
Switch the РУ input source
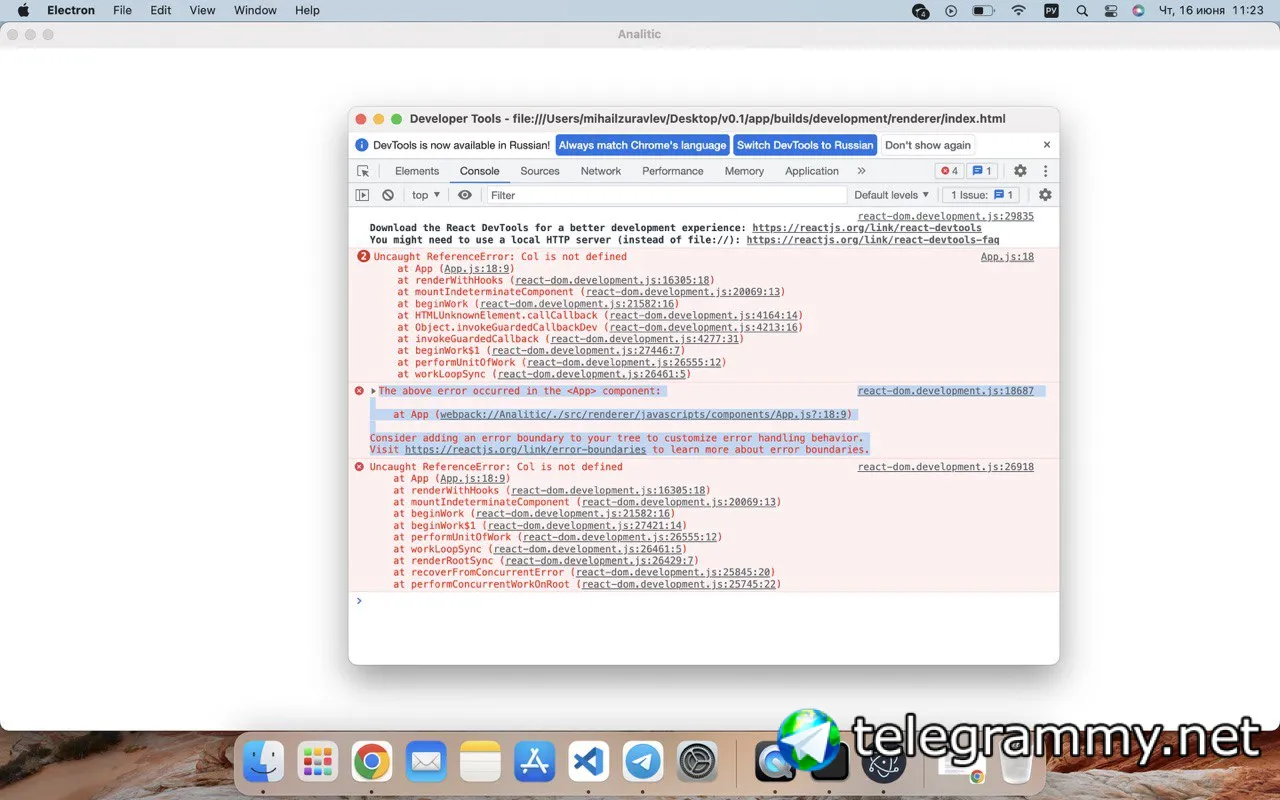click(1051, 10)
